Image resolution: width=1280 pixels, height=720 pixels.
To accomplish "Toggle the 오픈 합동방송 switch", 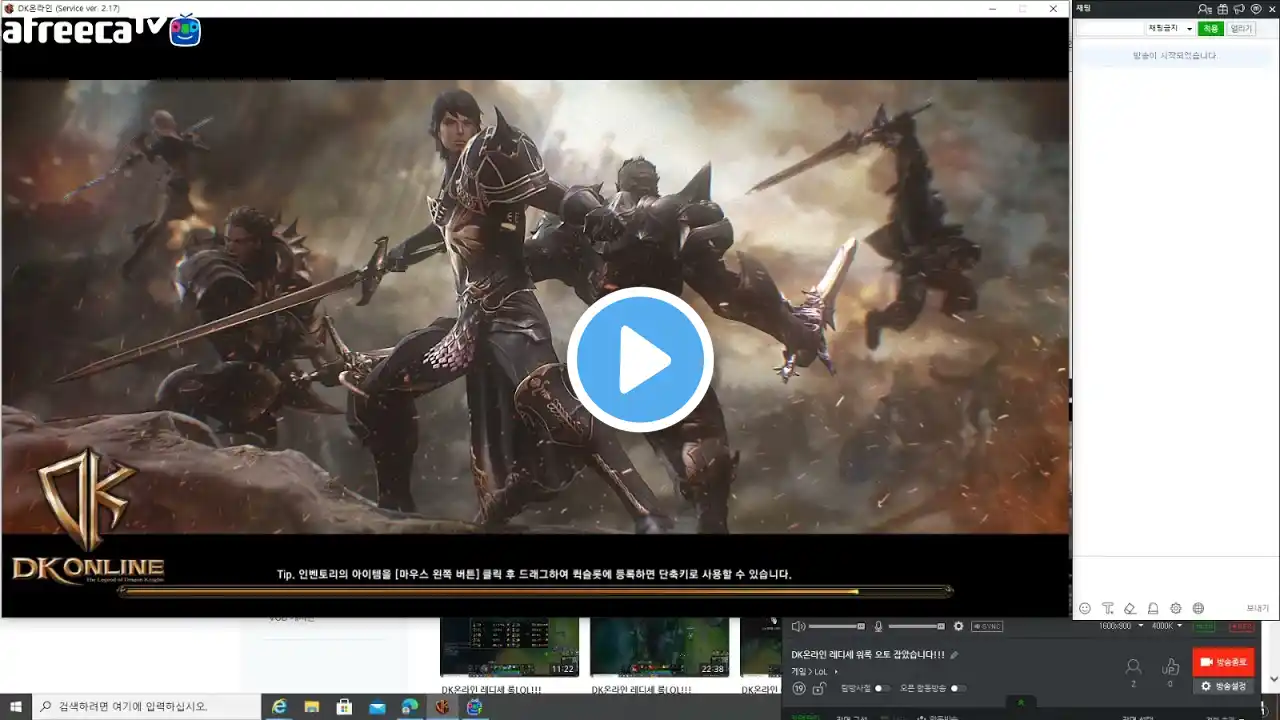I will tap(958, 688).
